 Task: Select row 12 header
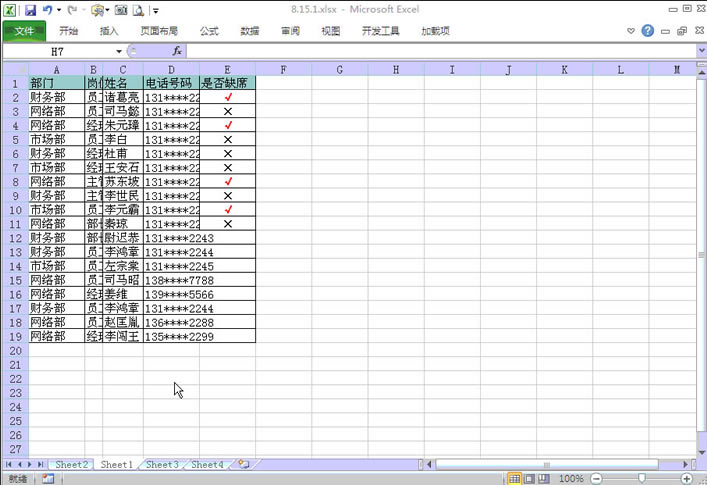(15, 238)
